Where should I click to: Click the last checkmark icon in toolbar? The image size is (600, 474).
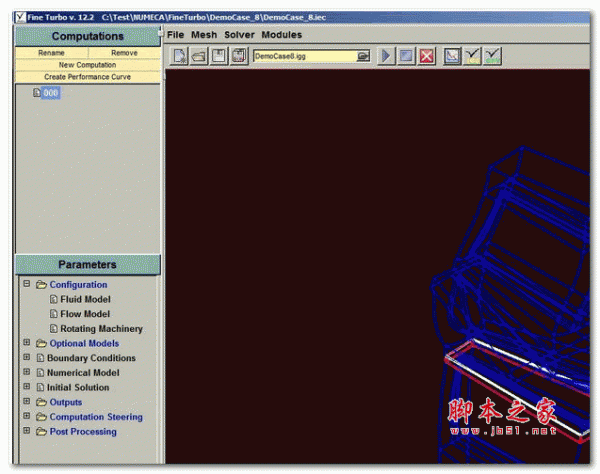(x=492, y=56)
